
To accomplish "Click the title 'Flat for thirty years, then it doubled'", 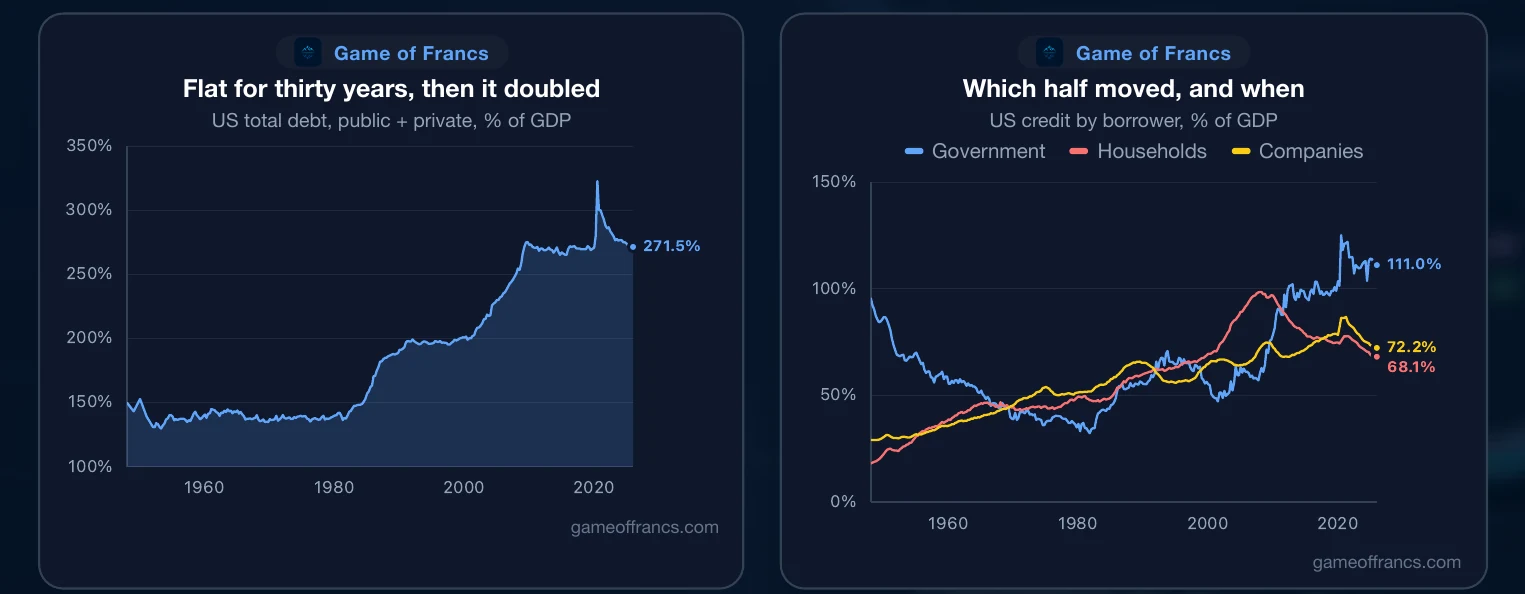I will (x=391, y=89).
